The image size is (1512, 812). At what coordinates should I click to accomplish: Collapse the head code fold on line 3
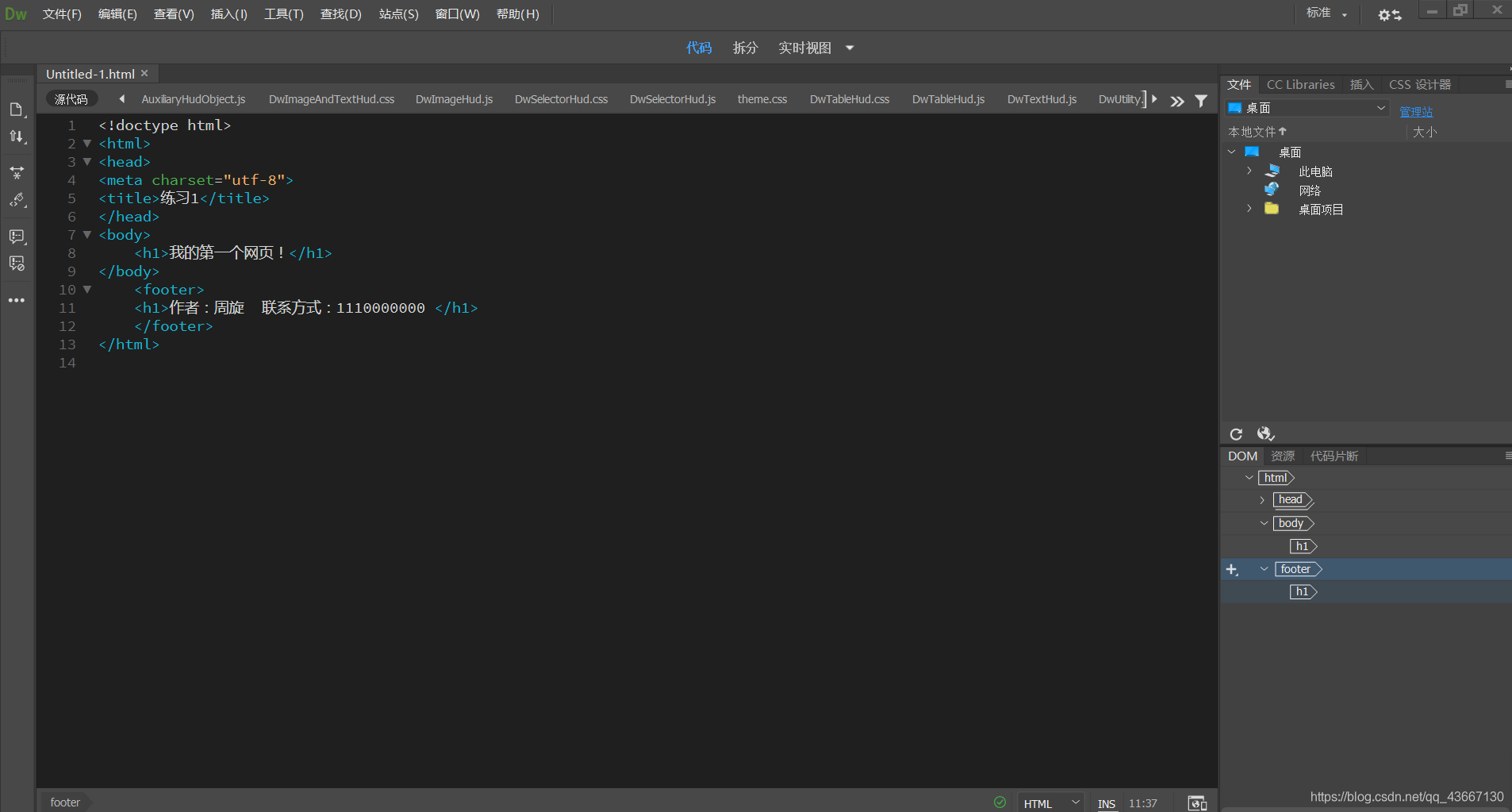click(x=87, y=162)
